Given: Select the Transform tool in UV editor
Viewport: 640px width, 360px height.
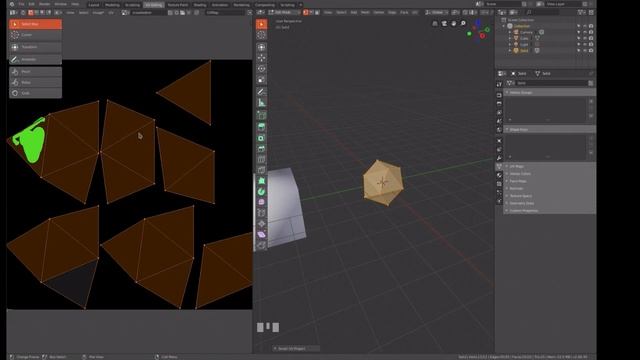Looking at the screenshot, I should click(x=36, y=47).
